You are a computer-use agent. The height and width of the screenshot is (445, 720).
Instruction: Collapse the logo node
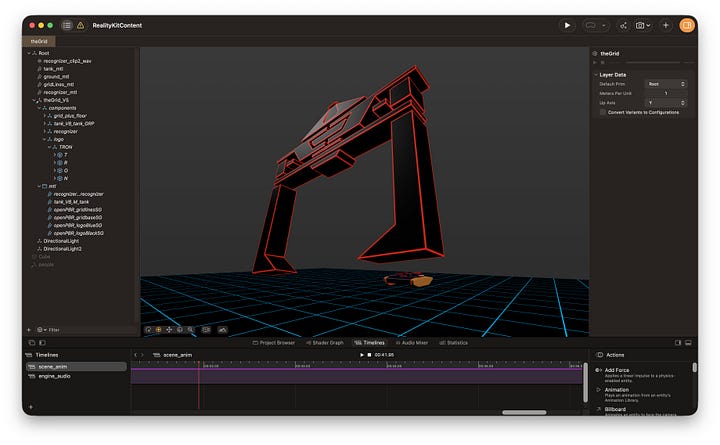pos(45,139)
